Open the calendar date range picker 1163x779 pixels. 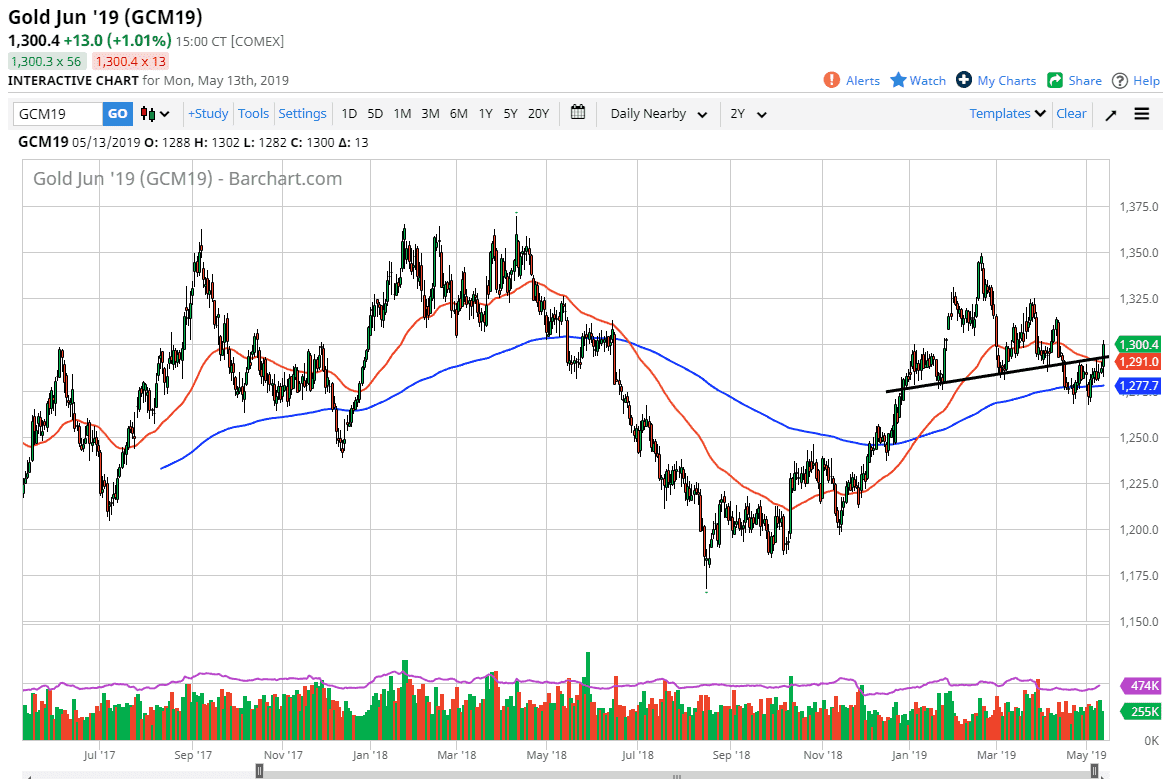click(578, 113)
